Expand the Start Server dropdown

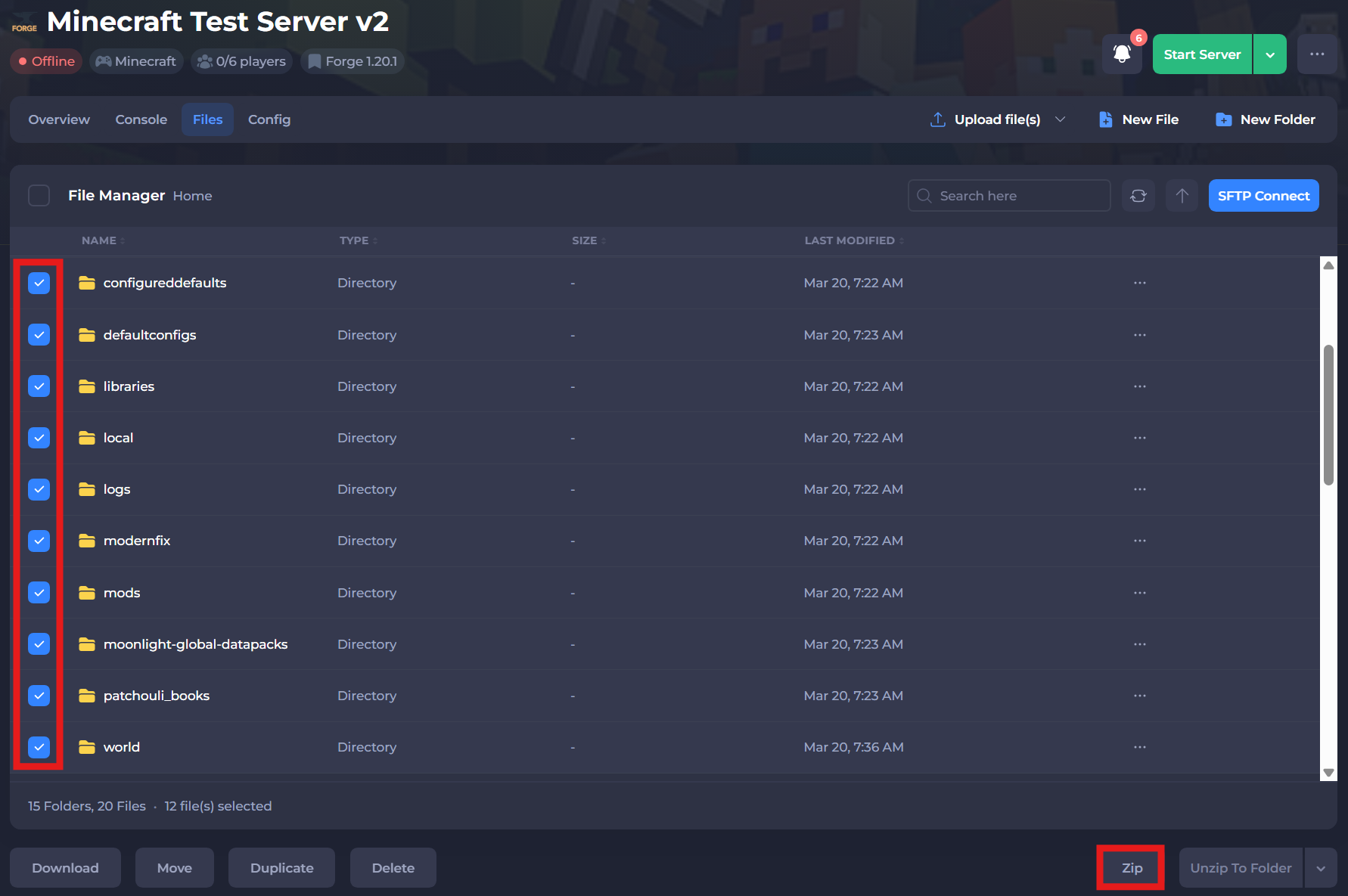click(x=1270, y=54)
